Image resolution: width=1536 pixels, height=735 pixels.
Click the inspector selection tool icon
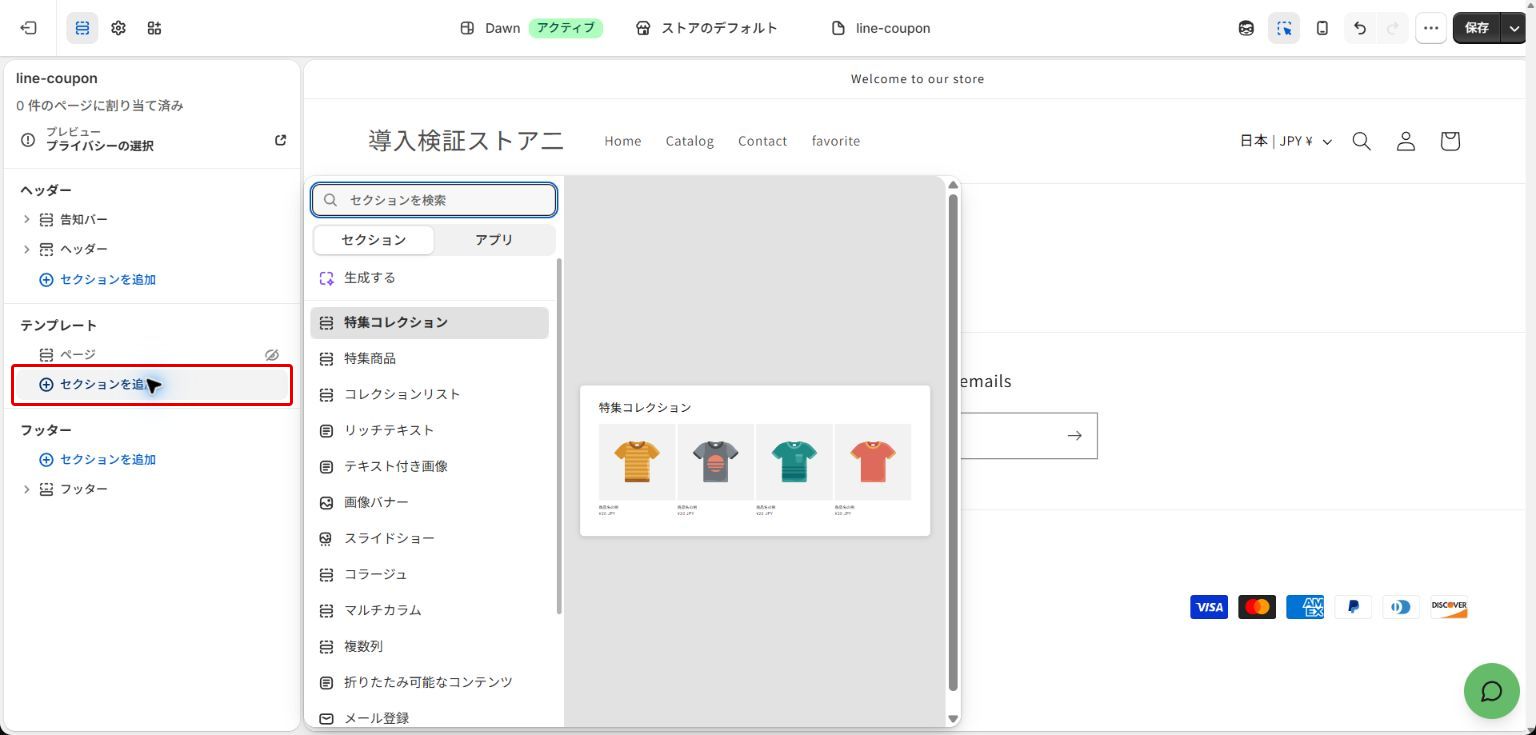1284,28
